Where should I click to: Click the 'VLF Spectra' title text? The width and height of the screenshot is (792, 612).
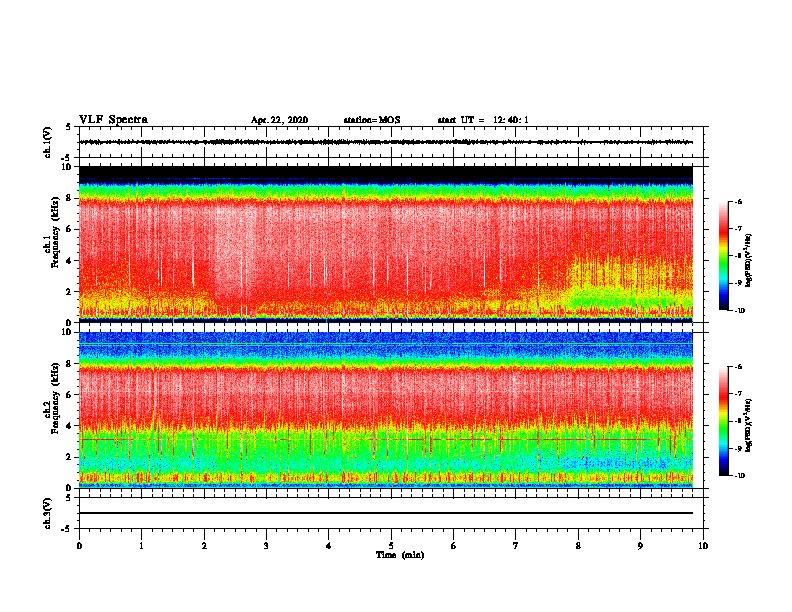pyautogui.click(x=113, y=120)
